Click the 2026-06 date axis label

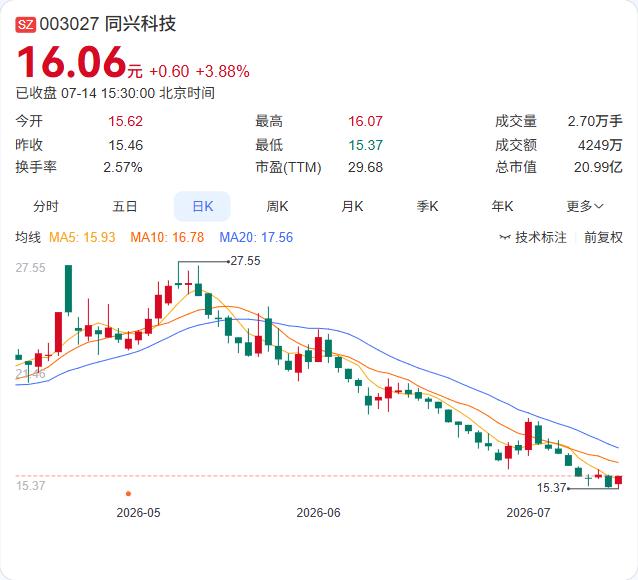coord(318,512)
